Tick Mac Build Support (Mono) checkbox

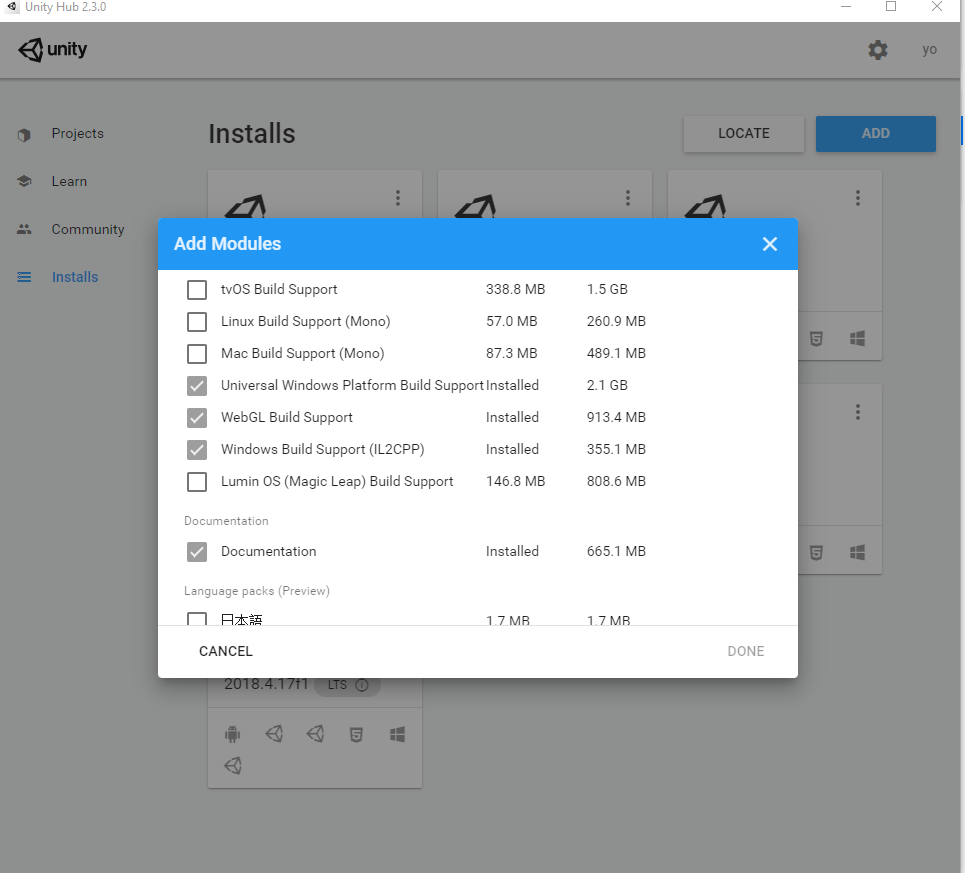click(197, 354)
